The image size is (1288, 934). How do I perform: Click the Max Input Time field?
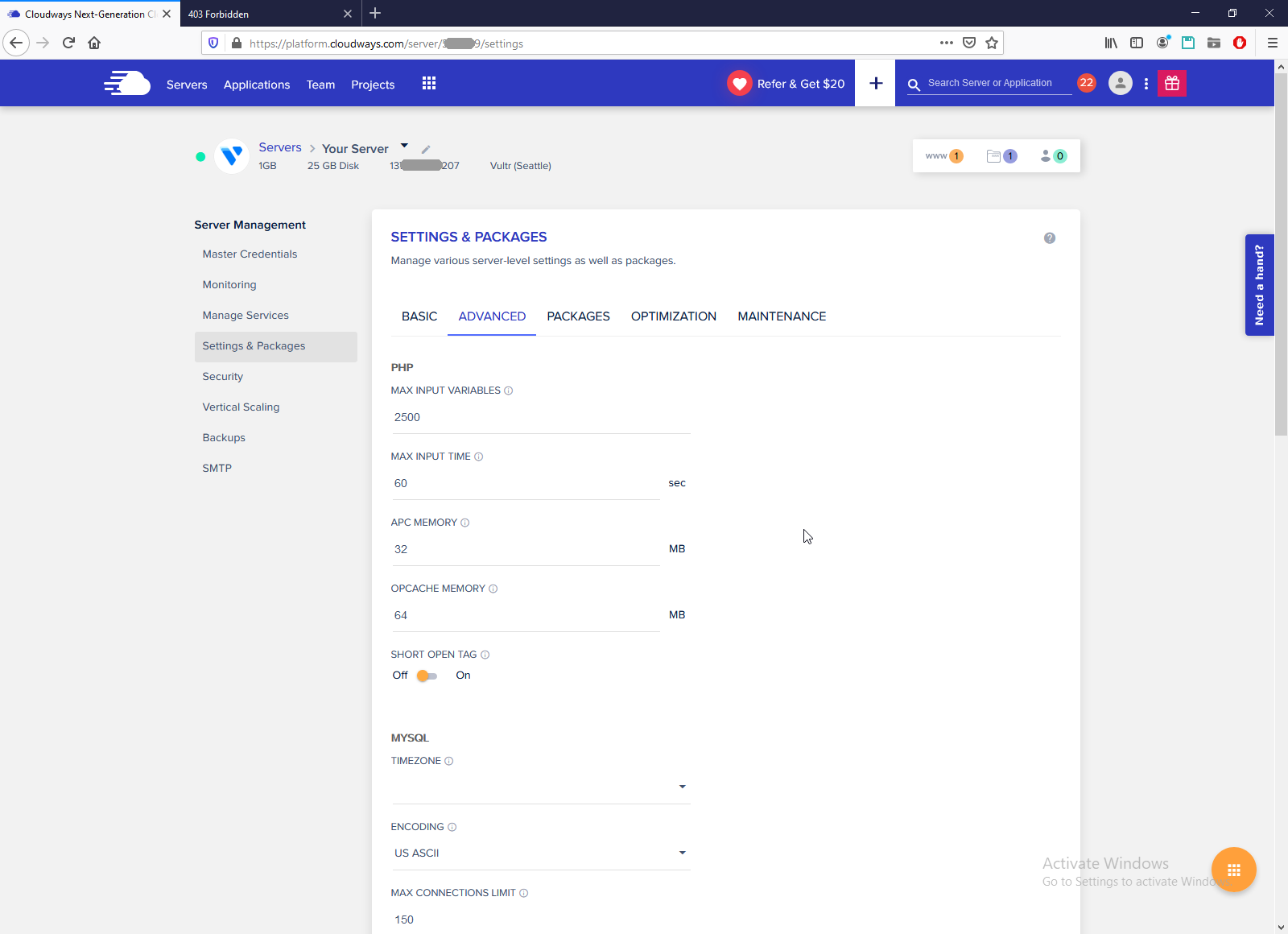(526, 484)
